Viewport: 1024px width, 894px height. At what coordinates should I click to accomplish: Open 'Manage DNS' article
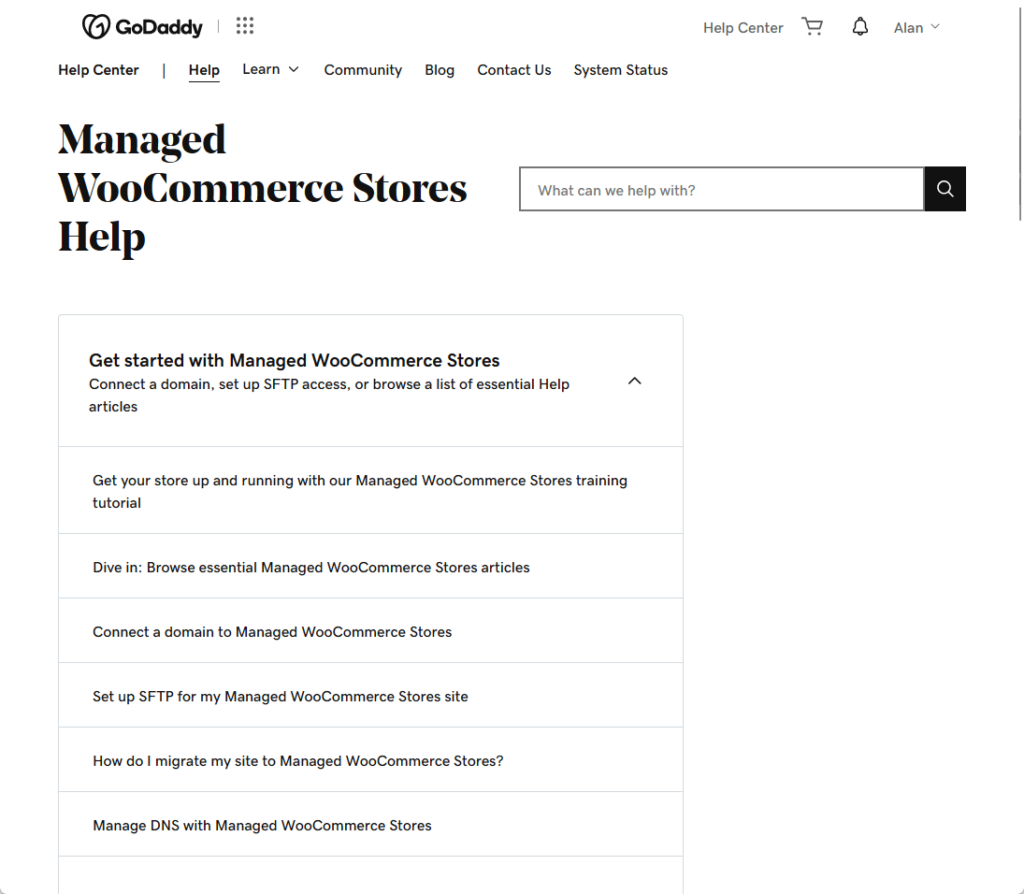point(371,825)
